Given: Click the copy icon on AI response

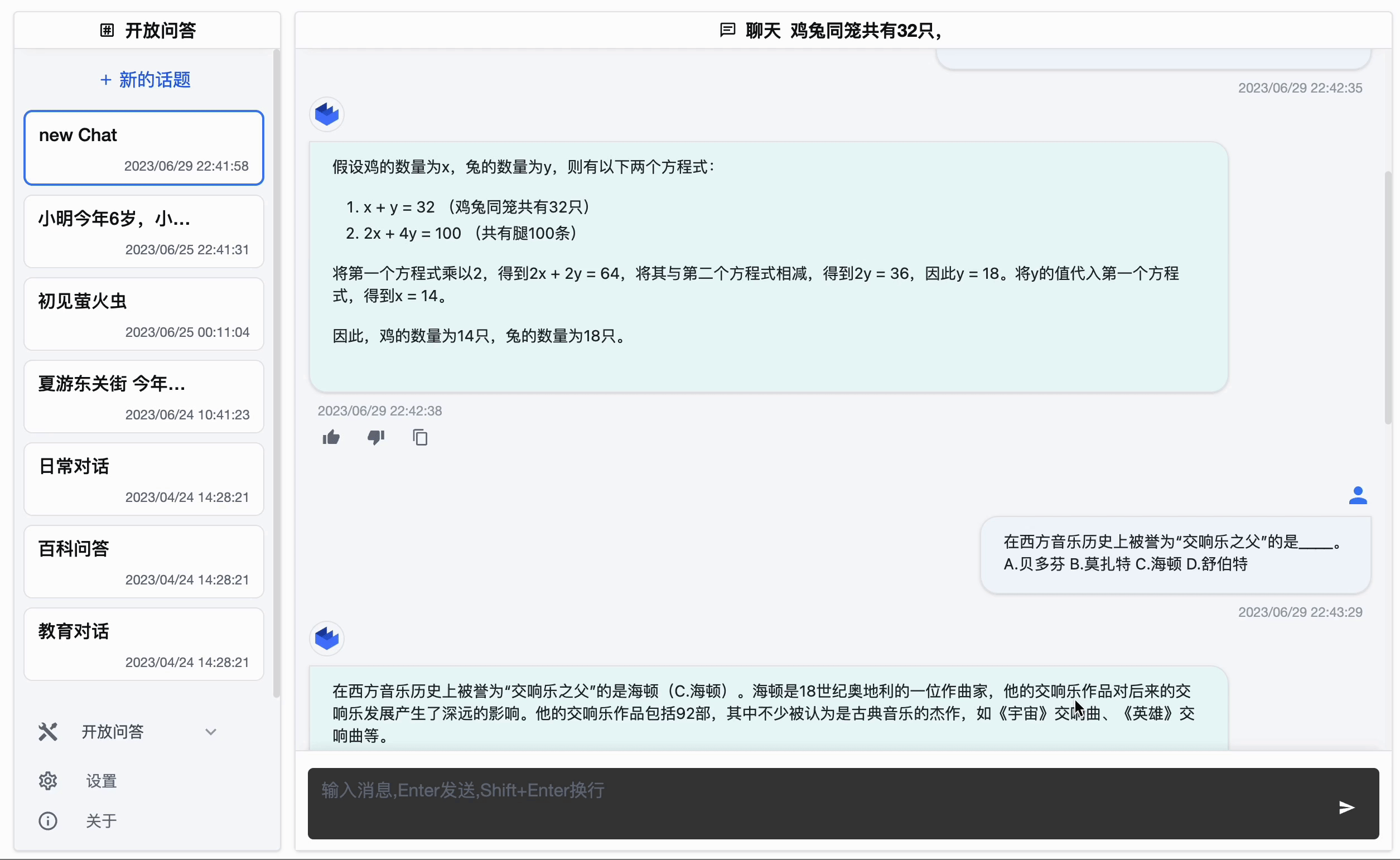Looking at the screenshot, I should click(420, 436).
